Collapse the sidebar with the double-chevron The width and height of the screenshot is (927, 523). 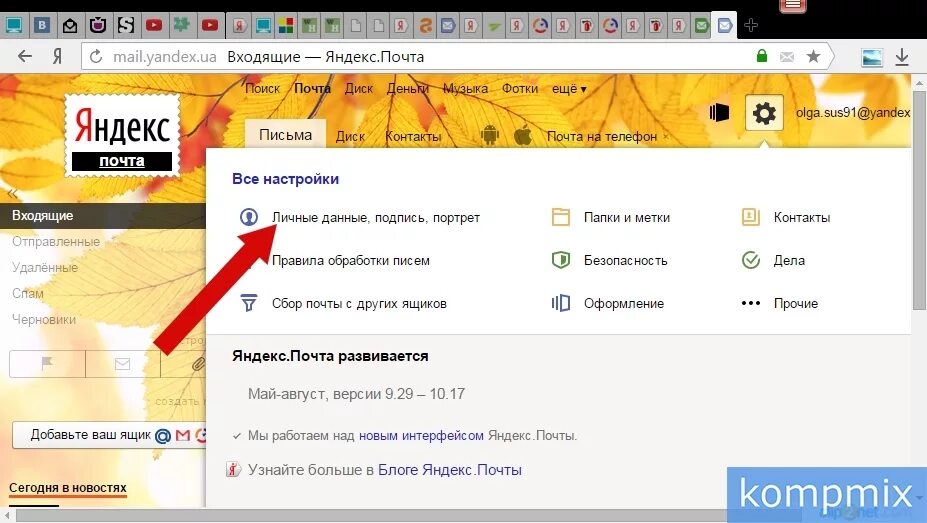point(12,193)
